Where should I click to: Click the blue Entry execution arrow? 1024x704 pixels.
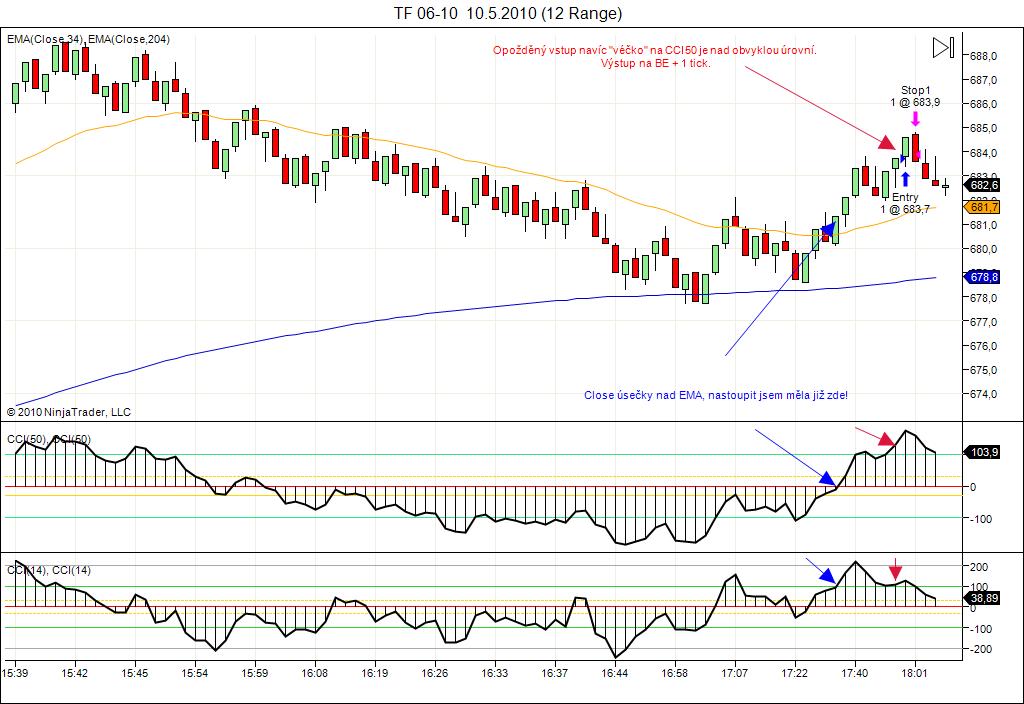[x=905, y=179]
